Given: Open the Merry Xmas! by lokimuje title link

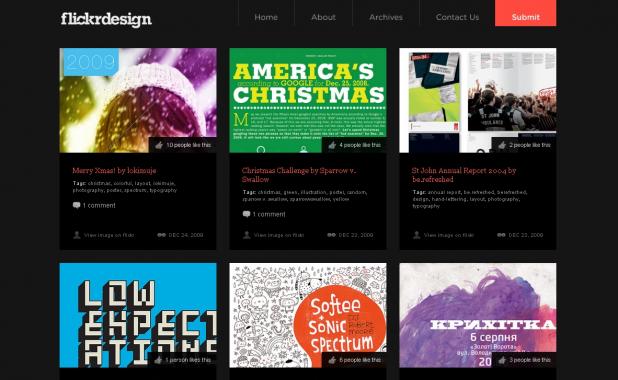Looking at the screenshot, I should click(114, 170).
